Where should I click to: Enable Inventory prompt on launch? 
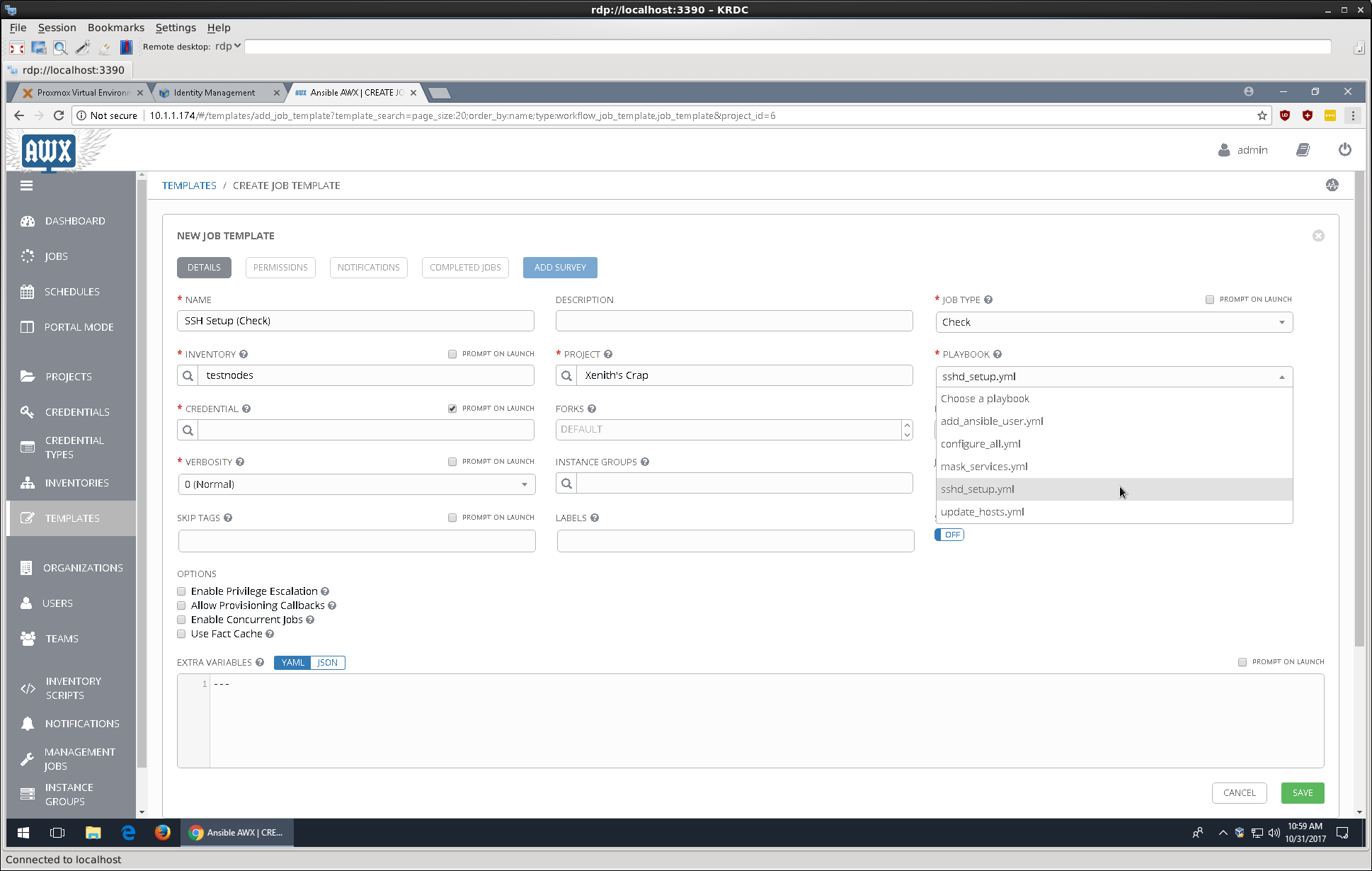452,354
